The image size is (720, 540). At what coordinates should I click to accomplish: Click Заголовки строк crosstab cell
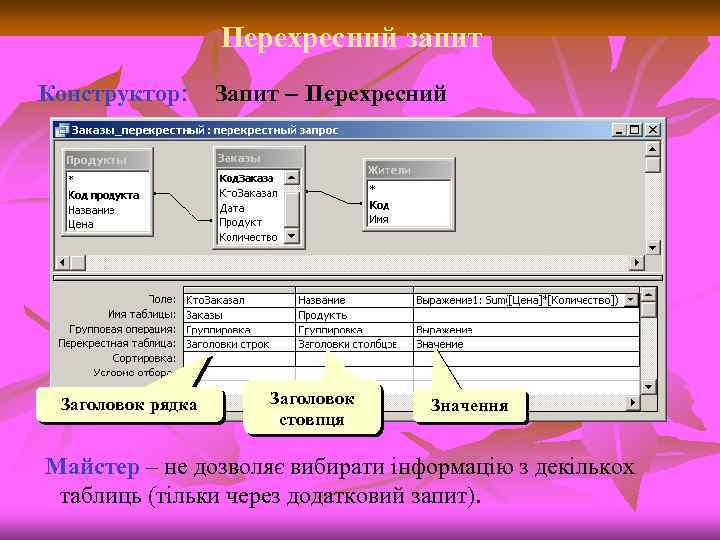(239, 344)
